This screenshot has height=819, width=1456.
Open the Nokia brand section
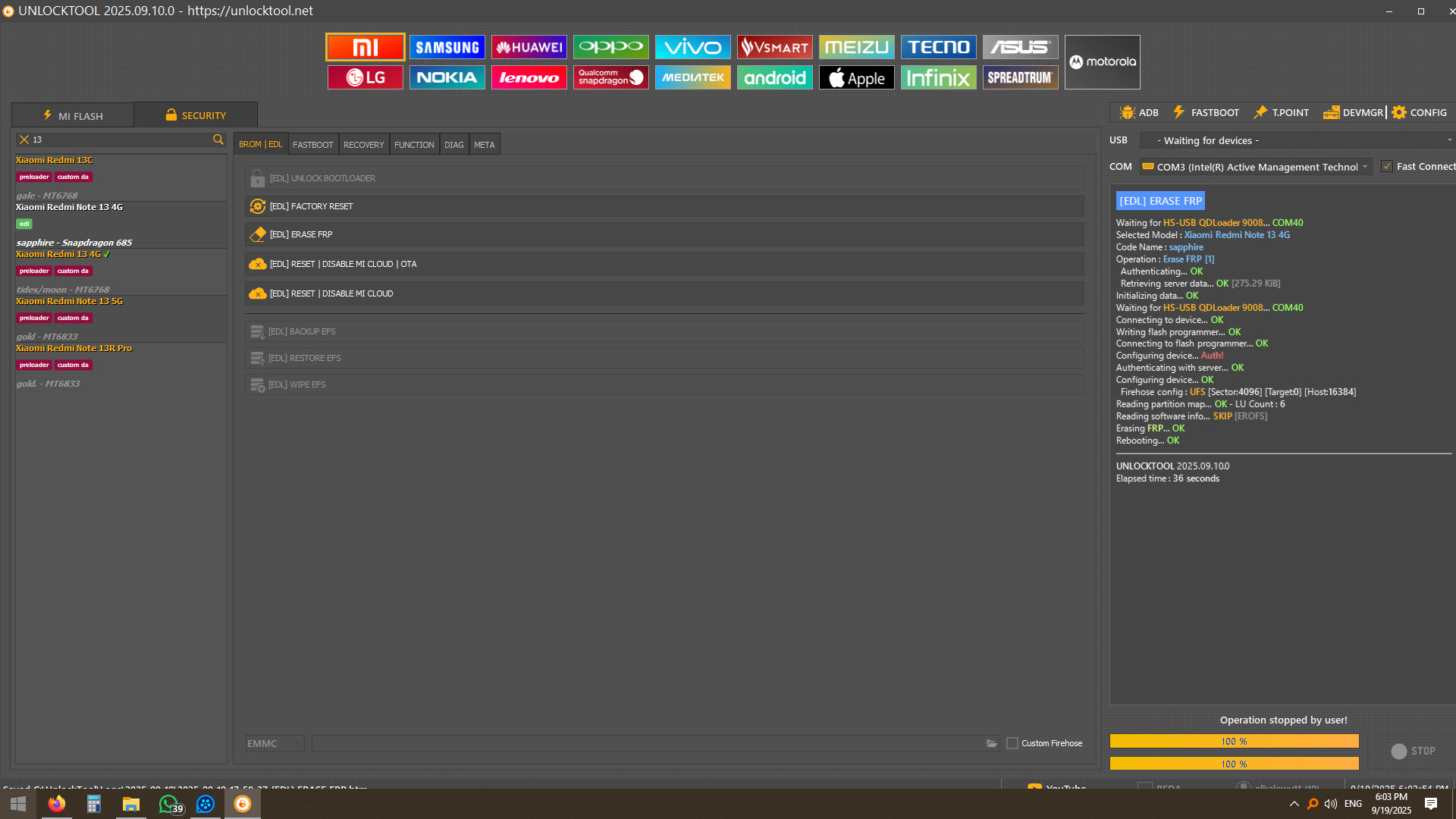(x=447, y=77)
